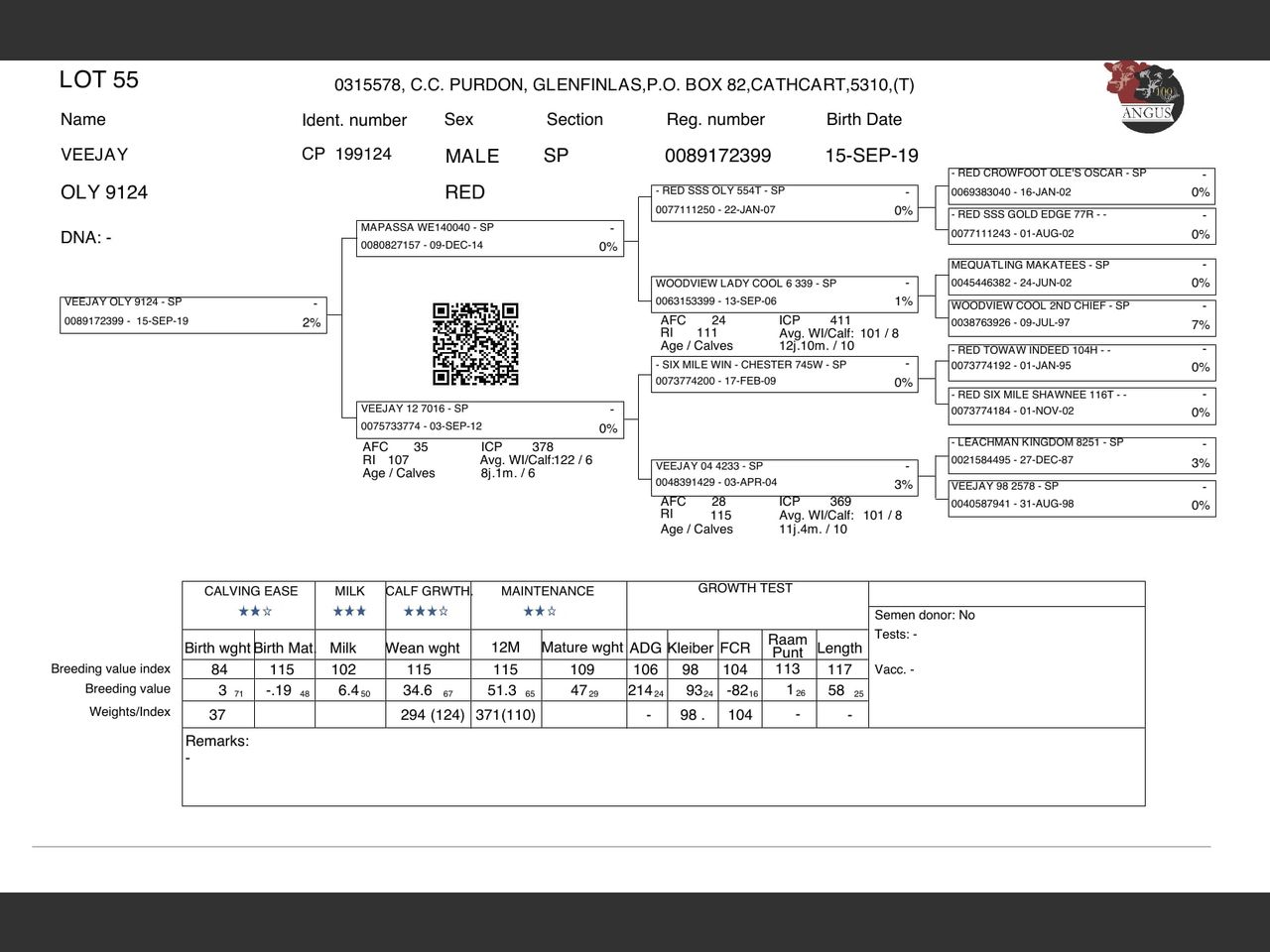Click the Semen donor: No field

[x=925, y=616]
